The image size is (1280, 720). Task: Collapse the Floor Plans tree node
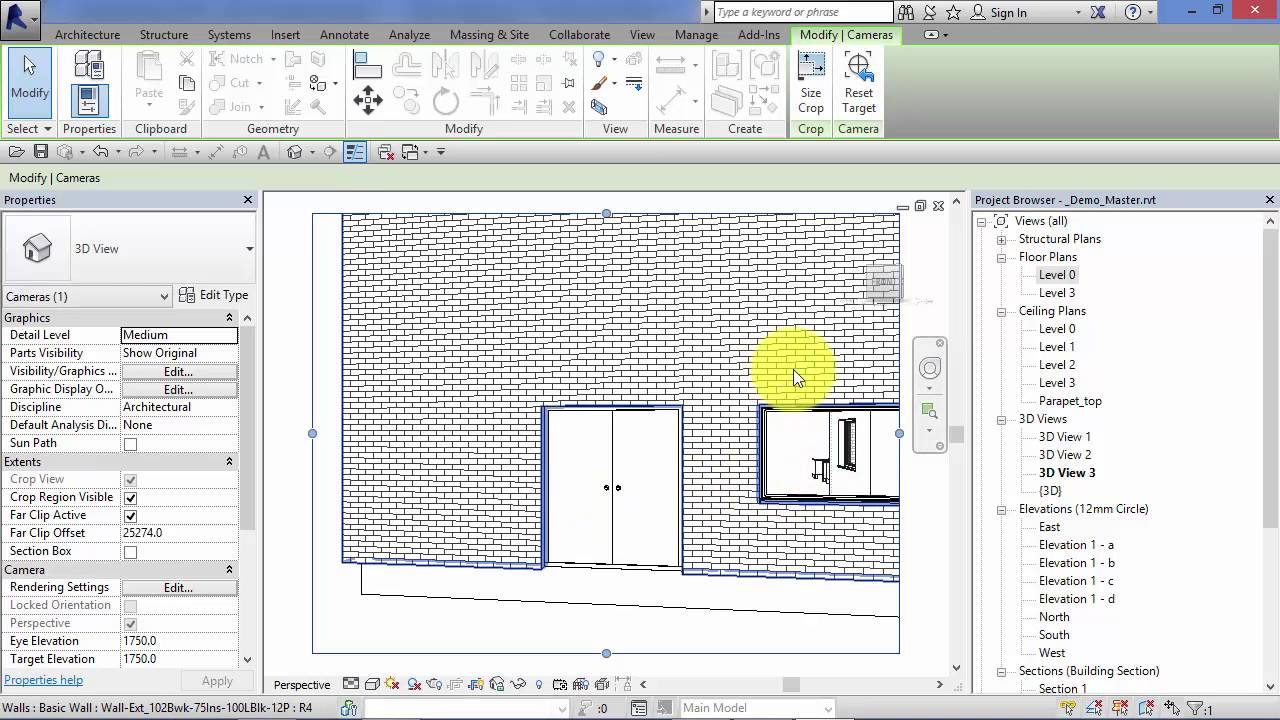tap(1001, 258)
